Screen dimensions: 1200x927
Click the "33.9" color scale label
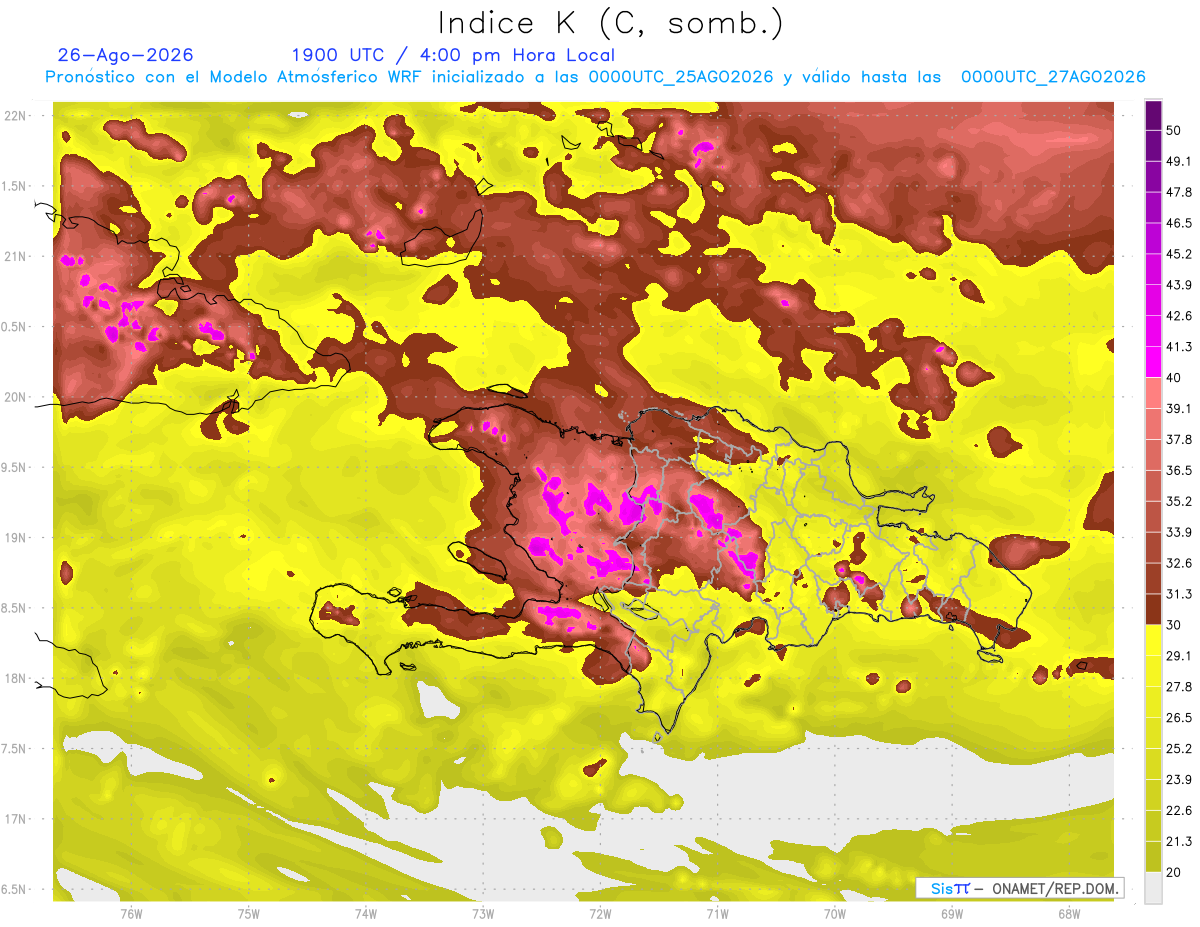1179,532
